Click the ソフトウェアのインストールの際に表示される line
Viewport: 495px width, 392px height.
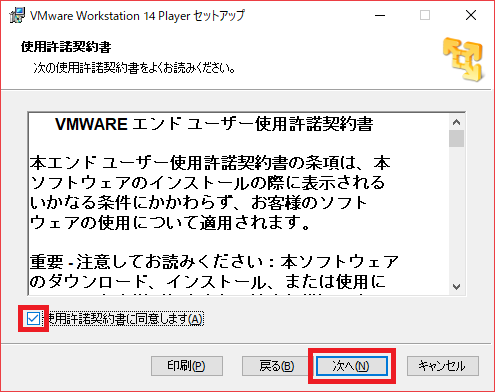point(207,183)
